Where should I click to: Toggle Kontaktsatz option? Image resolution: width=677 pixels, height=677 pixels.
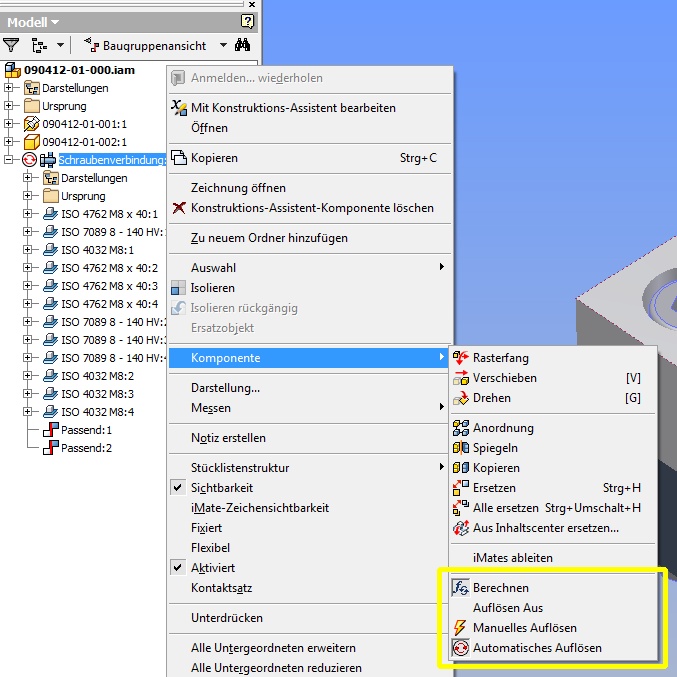(221, 588)
